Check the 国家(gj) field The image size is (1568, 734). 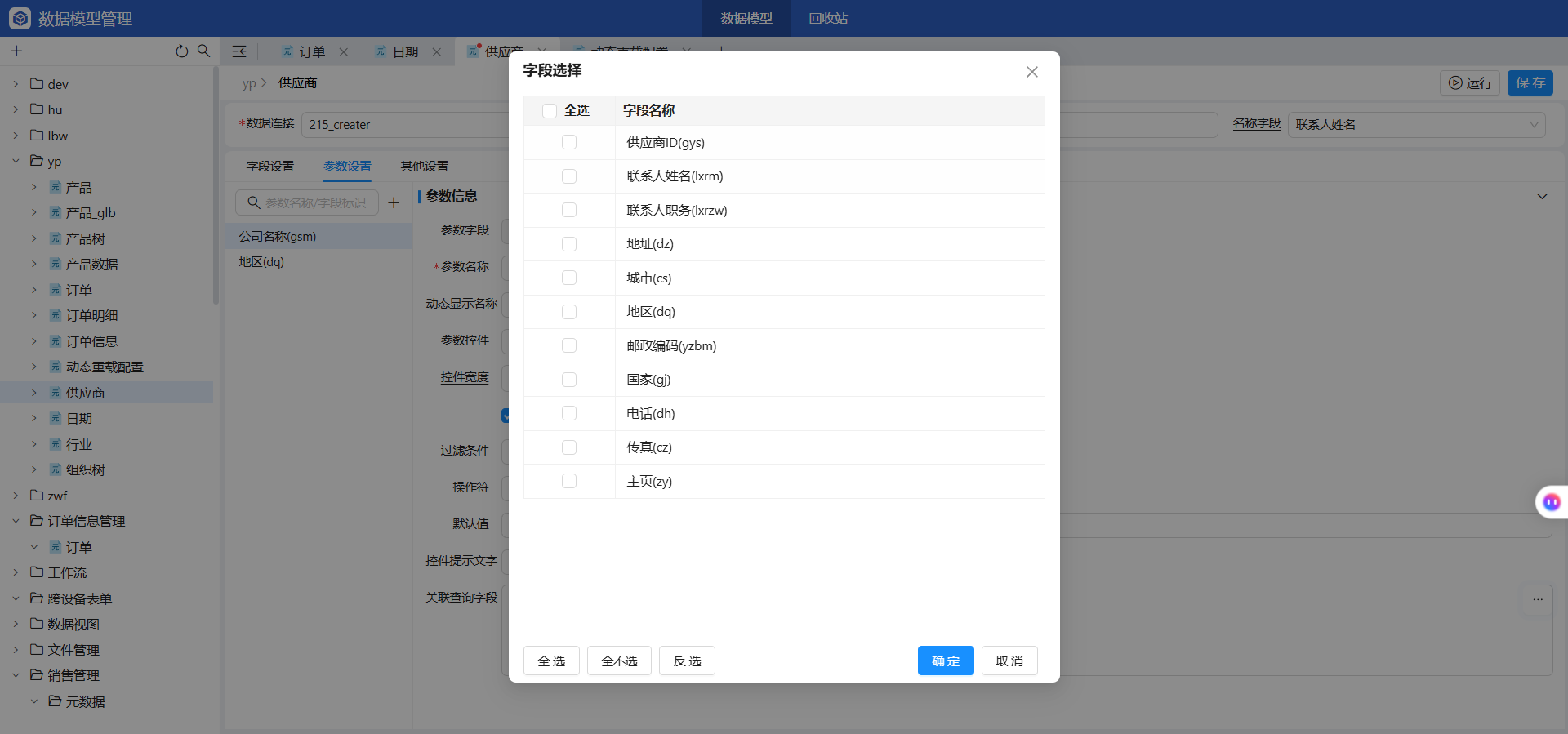[569, 380]
